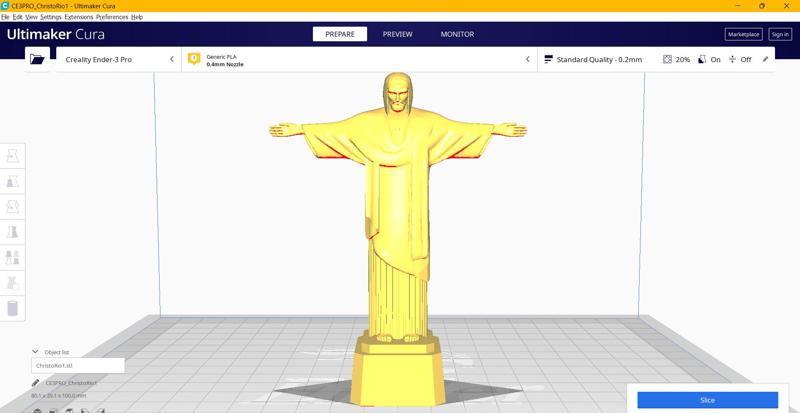The image size is (800, 413).
Task: Expand the material and nozzle chevron
Action: pyautogui.click(x=528, y=59)
